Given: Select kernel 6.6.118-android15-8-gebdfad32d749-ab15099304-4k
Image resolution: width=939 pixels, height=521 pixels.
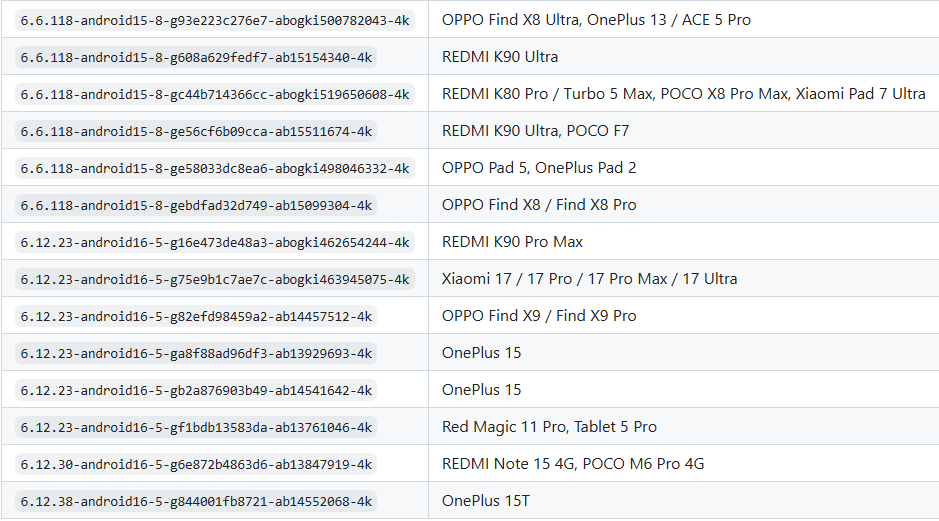Looking at the screenshot, I should [x=196, y=205].
